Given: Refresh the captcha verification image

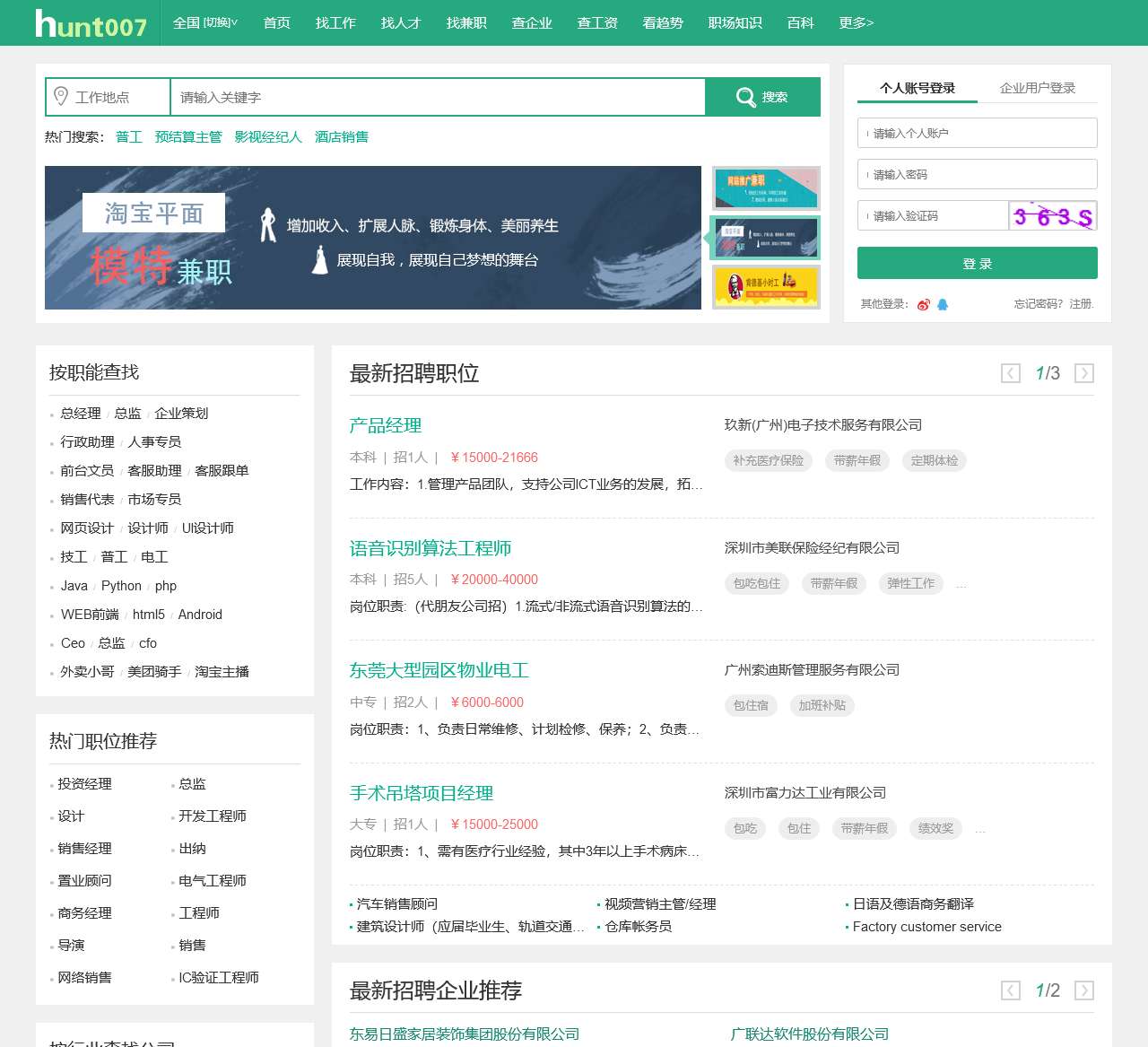Looking at the screenshot, I should click(x=1052, y=216).
